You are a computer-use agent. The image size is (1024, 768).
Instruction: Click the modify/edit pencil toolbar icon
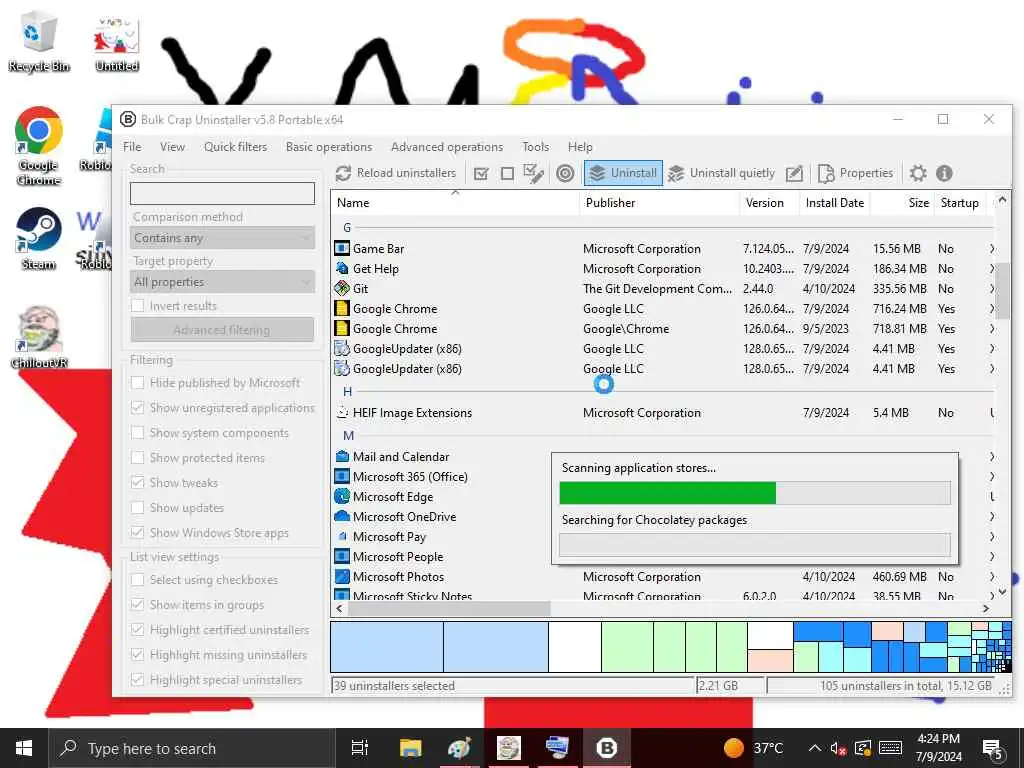tap(794, 173)
